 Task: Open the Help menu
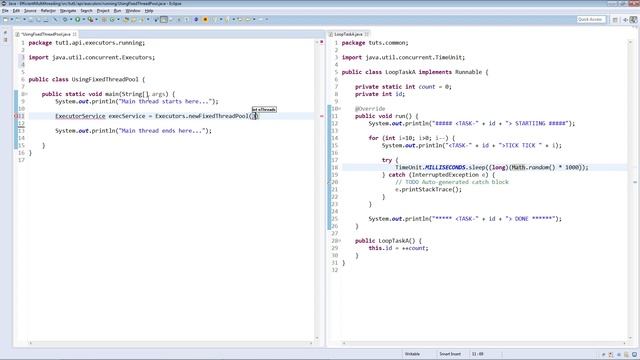click(x=149, y=11)
